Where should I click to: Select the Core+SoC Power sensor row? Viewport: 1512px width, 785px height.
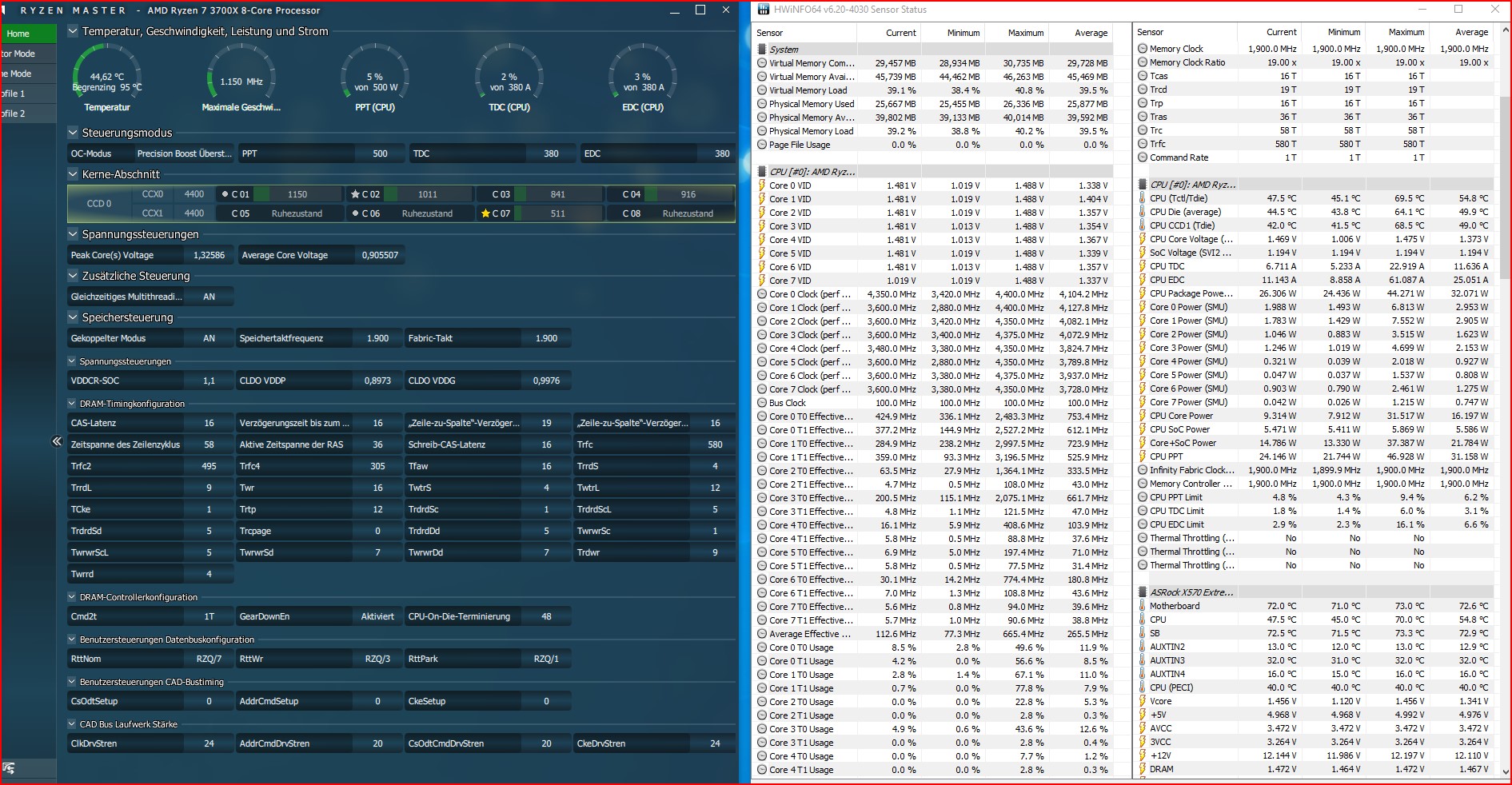(1314, 443)
